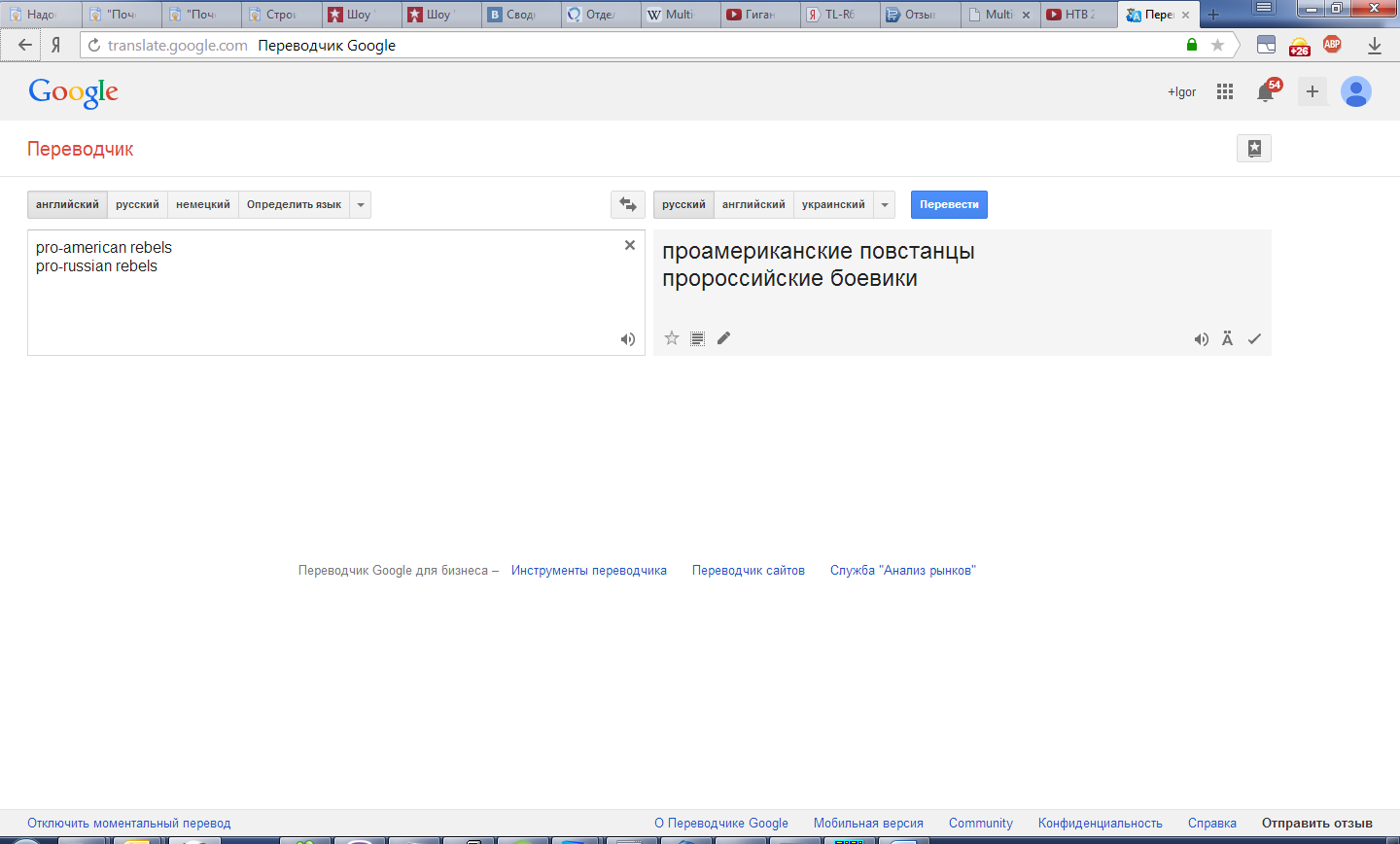
Task: Open Google notifications bell
Action: (x=1266, y=92)
